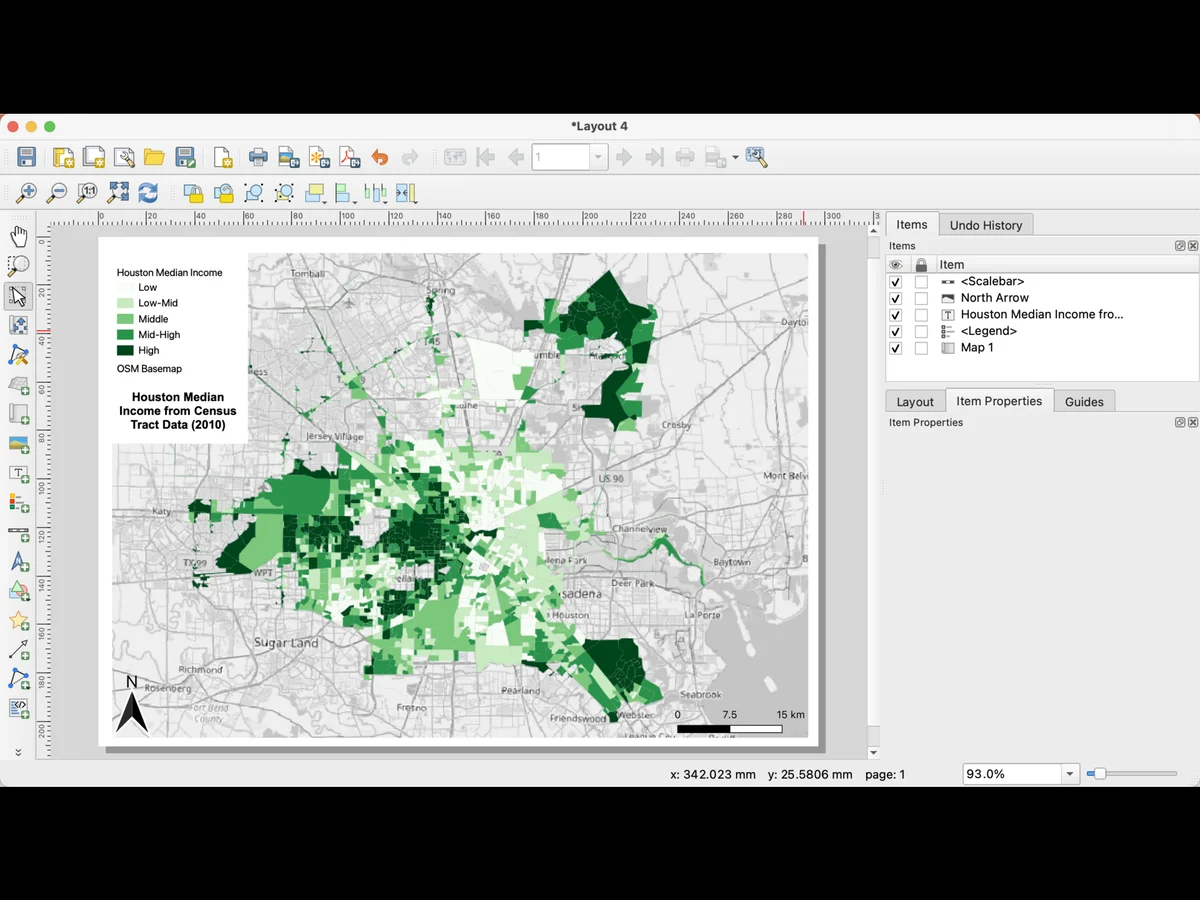Toggle visibility of <Legend> item

coord(896,331)
